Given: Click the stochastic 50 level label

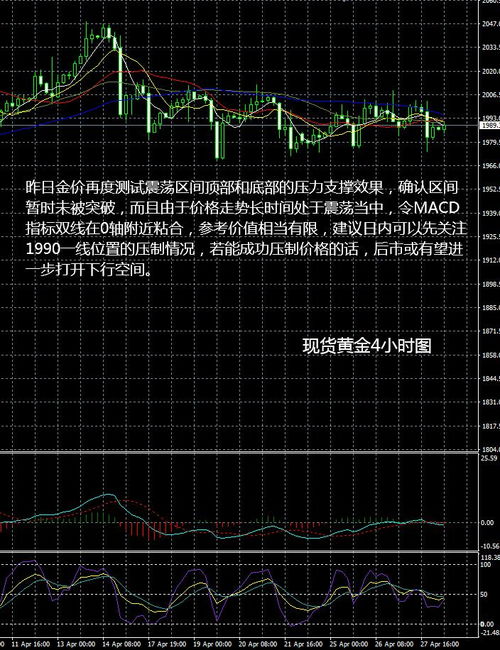Looking at the screenshot, I should coord(484,594).
